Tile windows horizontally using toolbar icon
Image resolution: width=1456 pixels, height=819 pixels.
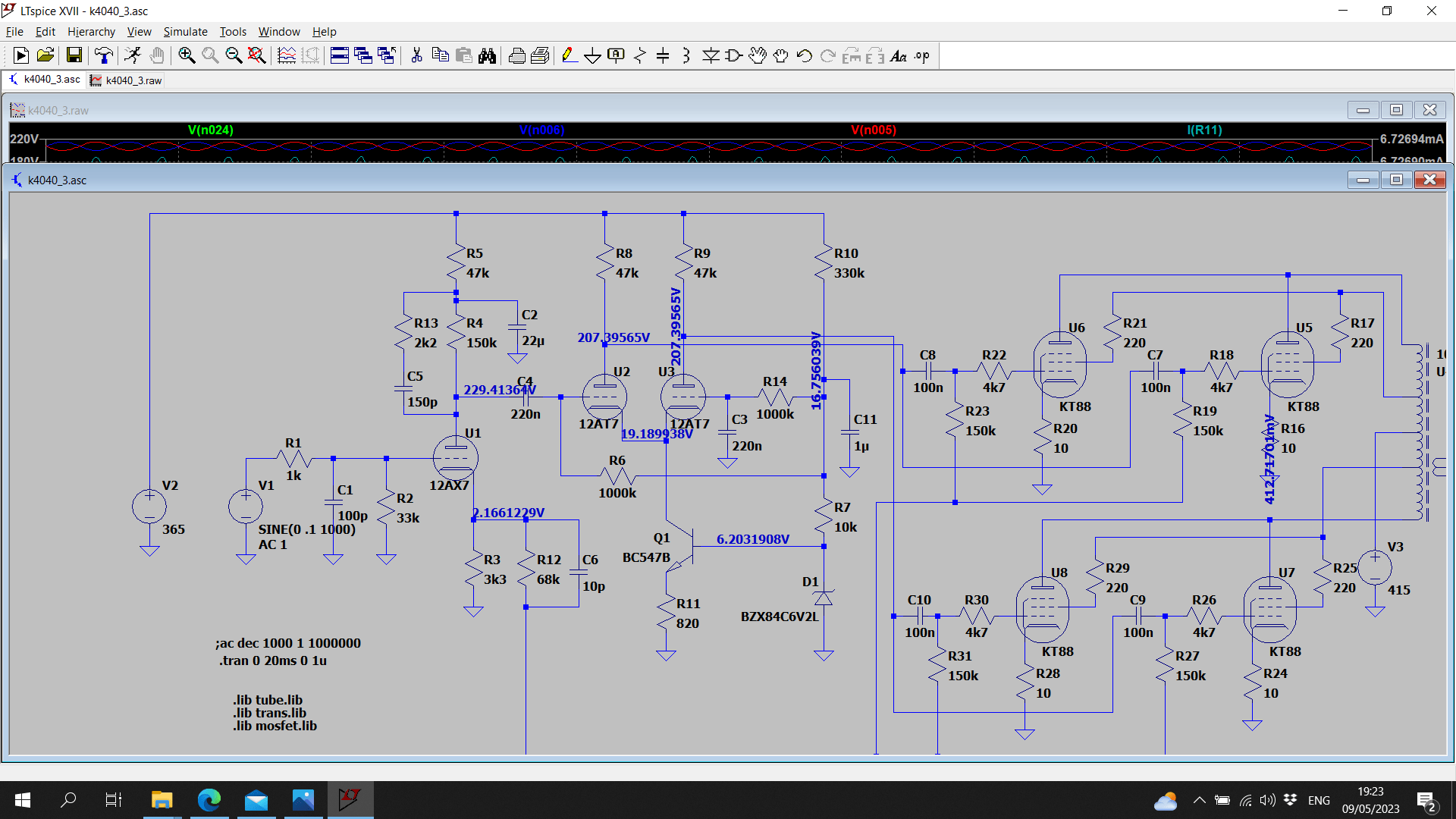click(340, 55)
